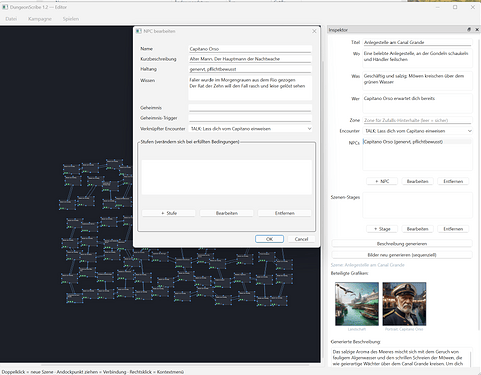Click the Wissen text area
Viewport: 481px width, 375px height.
tap(250, 88)
